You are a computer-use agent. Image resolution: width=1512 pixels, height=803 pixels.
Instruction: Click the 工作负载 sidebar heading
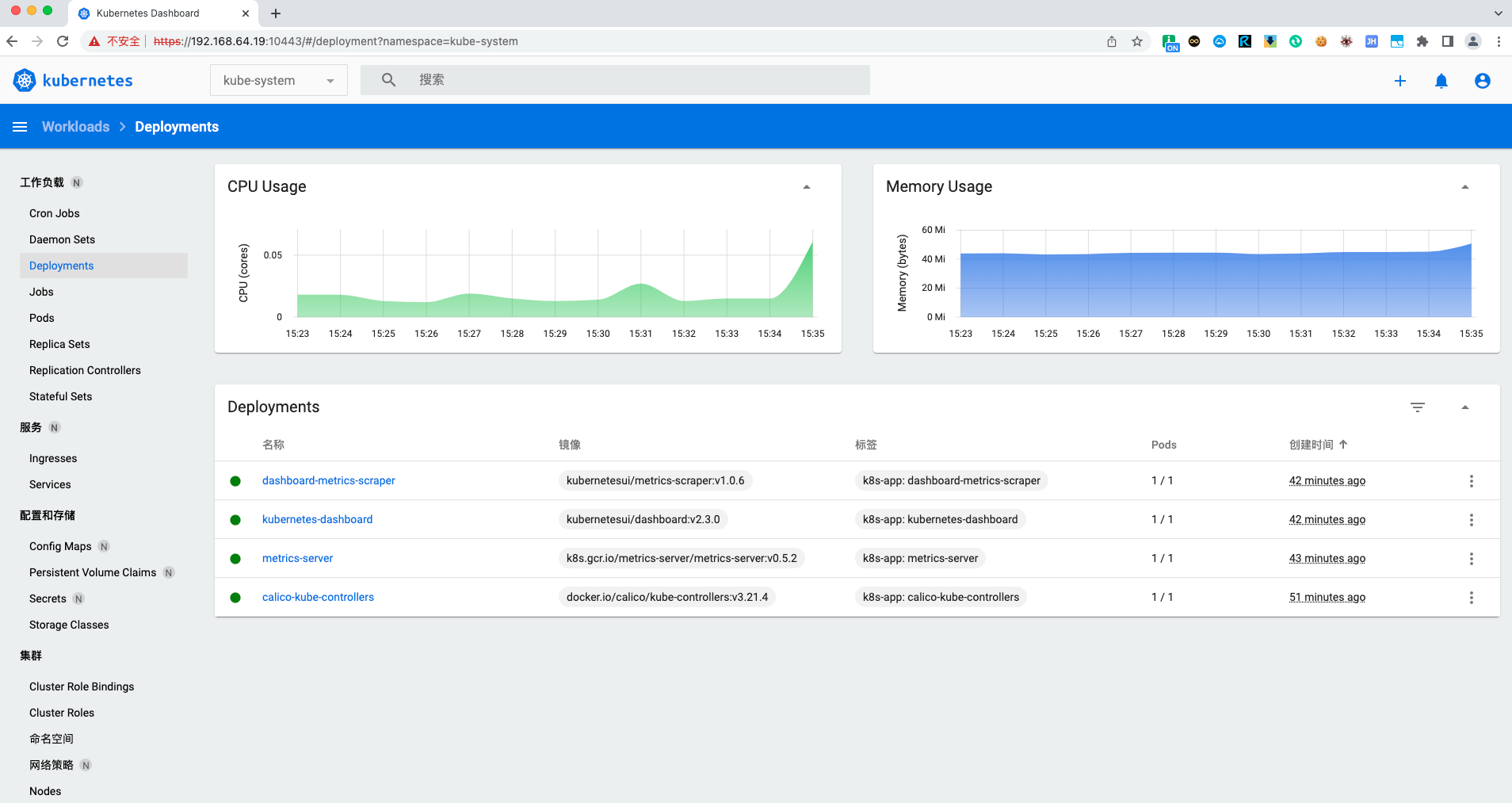[x=42, y=182]
